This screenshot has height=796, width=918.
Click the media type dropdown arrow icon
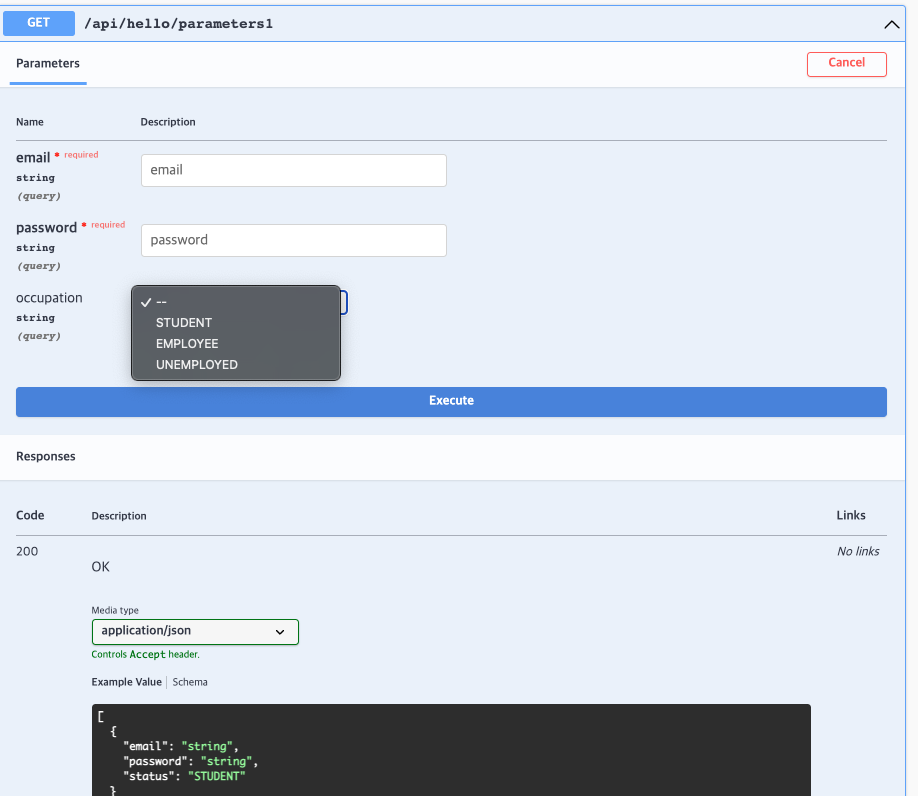coord(280,632)
